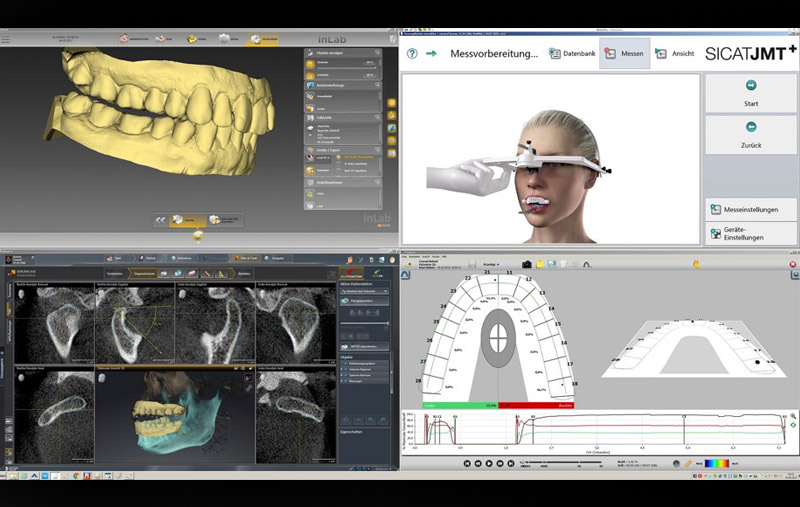Expand the Messungen tree node

click(342, 381)
